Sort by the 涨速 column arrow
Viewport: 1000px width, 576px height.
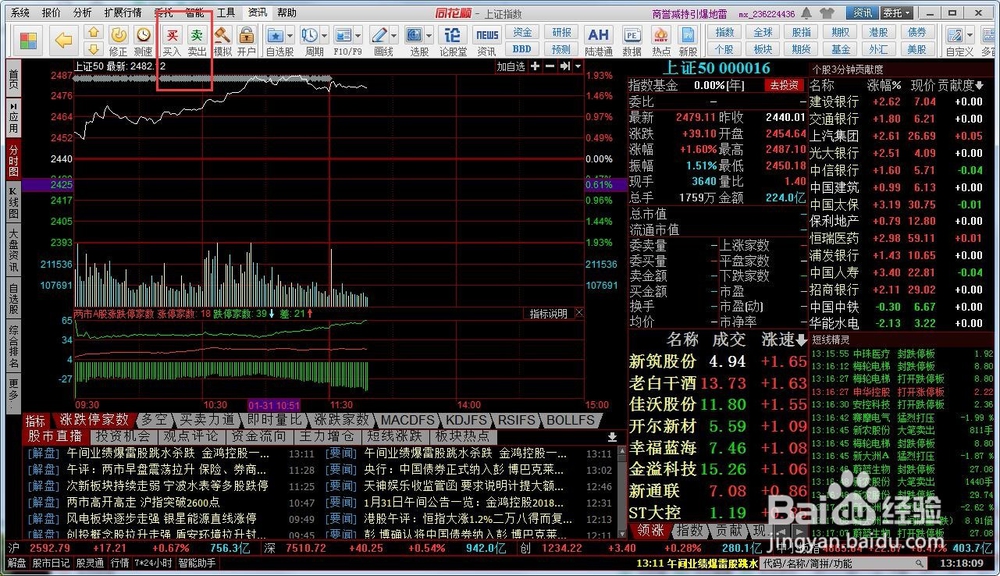tap(801, 340)
